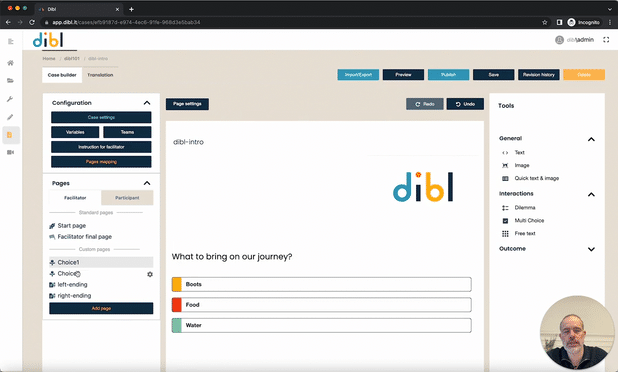The height and width of the screenshot is (372, 618).
Task: Click the red swatch beside Food
Action: click(177, 305)
